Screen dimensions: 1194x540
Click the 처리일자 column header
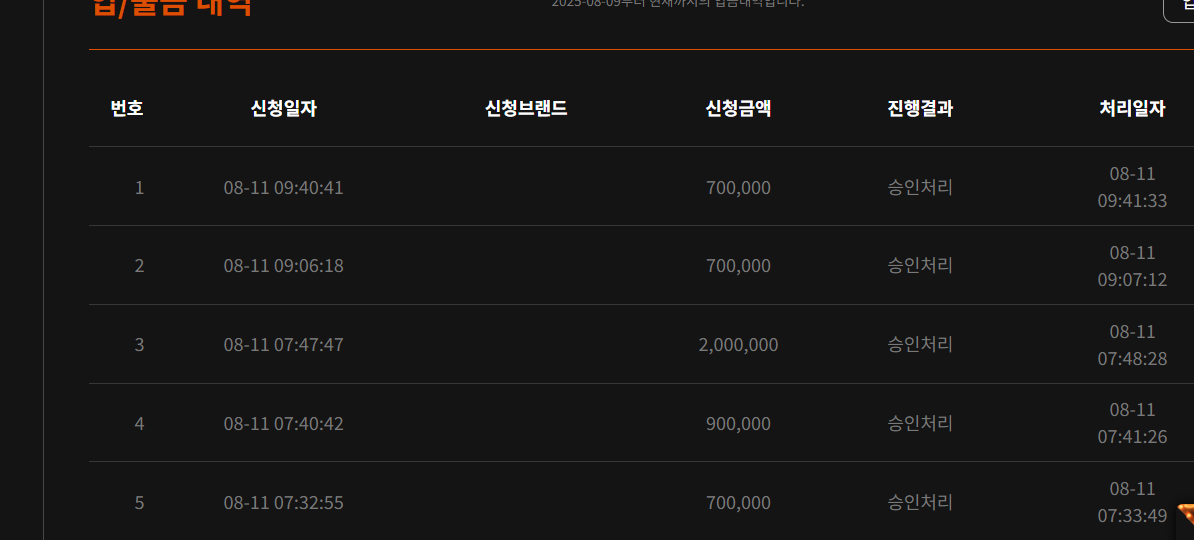(x=1132, y=109)
